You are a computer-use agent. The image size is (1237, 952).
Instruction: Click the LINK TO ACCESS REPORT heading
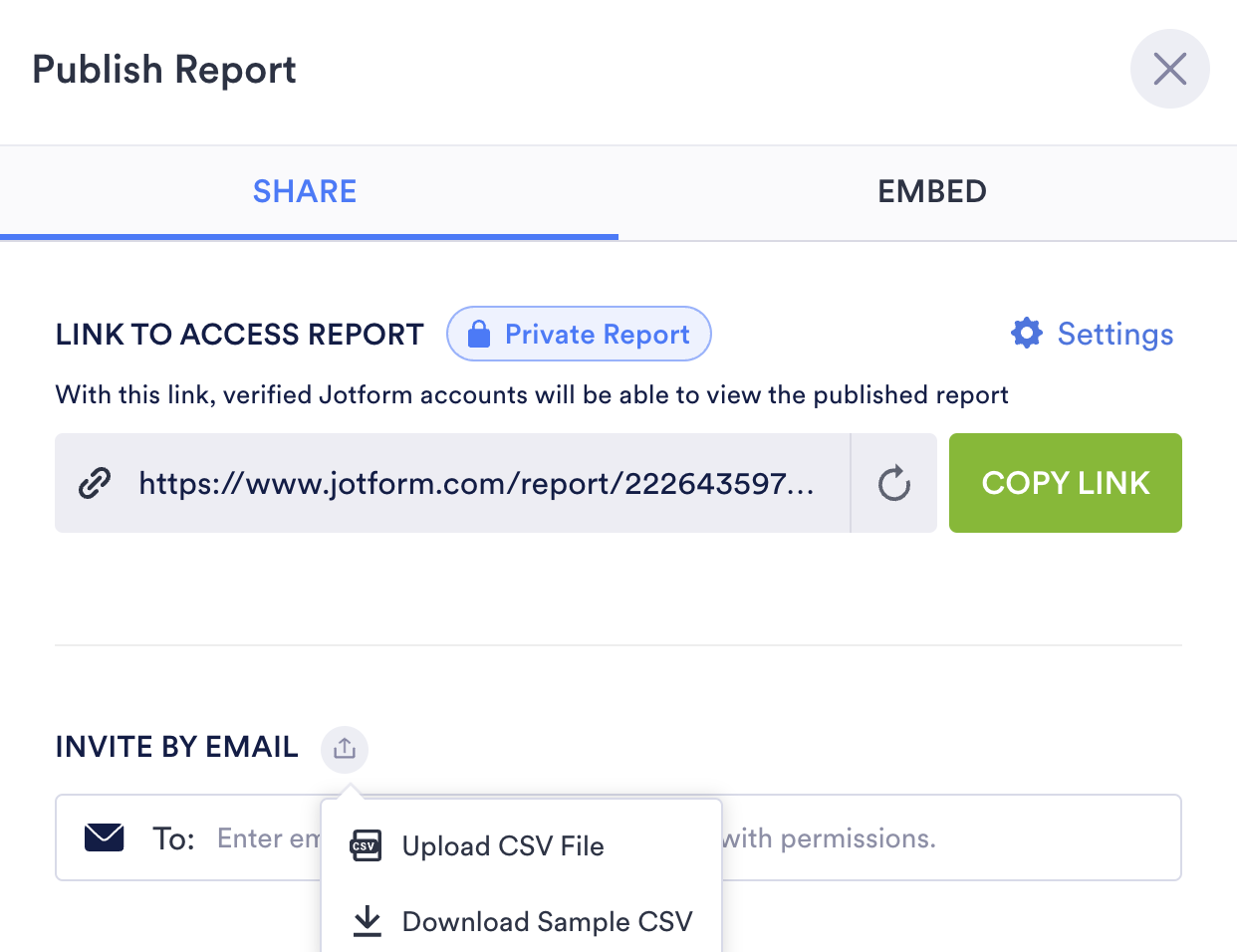pos(240,335)
